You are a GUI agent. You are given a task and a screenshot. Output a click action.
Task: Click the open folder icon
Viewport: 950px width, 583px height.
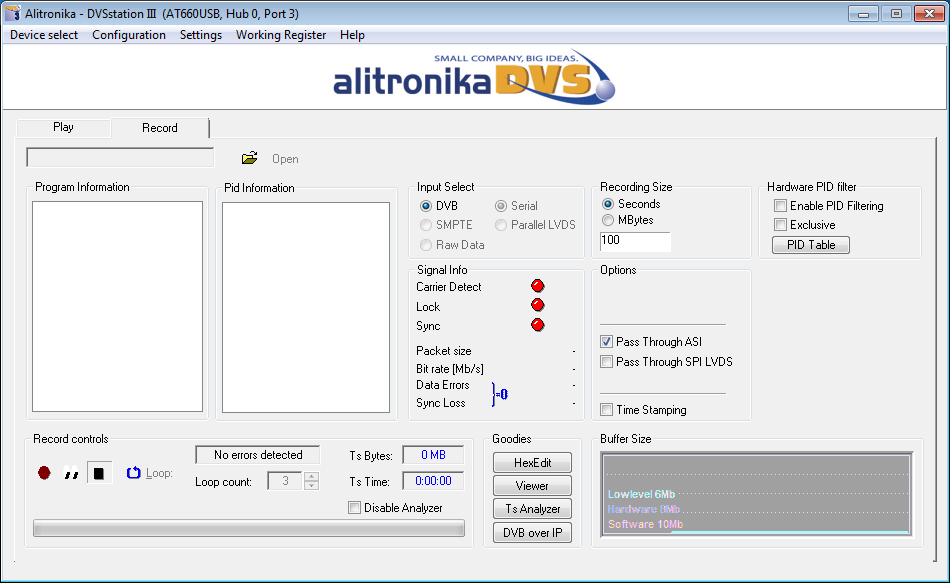click(x=250, y=158)
